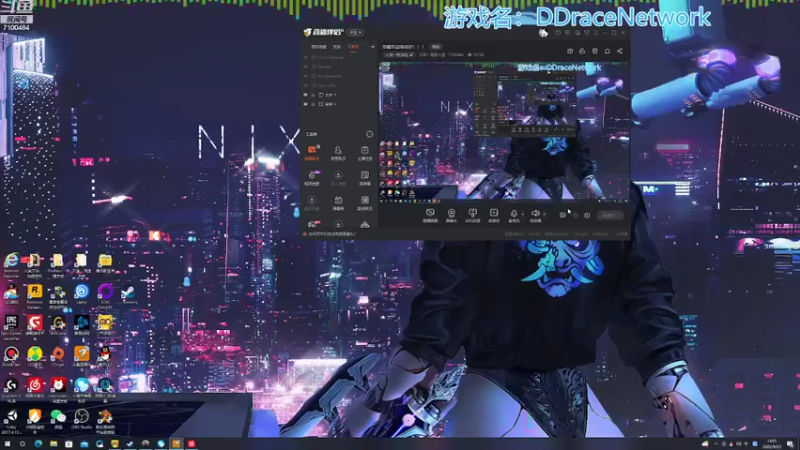Open toolbox more-options circle button
Image resolution: width=800 pixels, height=450 pixels.
[x=369, y=134]
